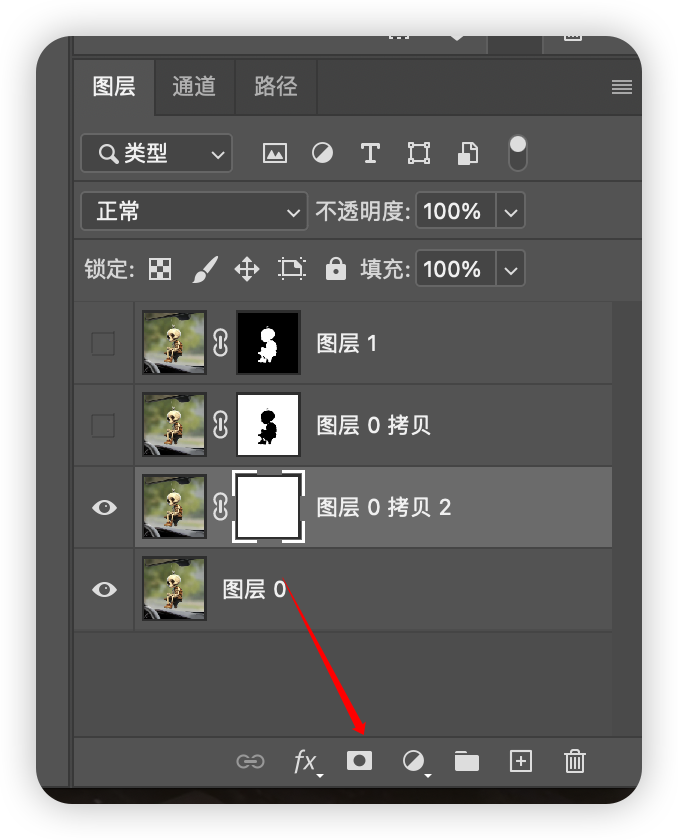Open the 类型 filter dropdown
The height and width of the screenshot is (840, 678).
pyautogui.click(x=156, y=153)
